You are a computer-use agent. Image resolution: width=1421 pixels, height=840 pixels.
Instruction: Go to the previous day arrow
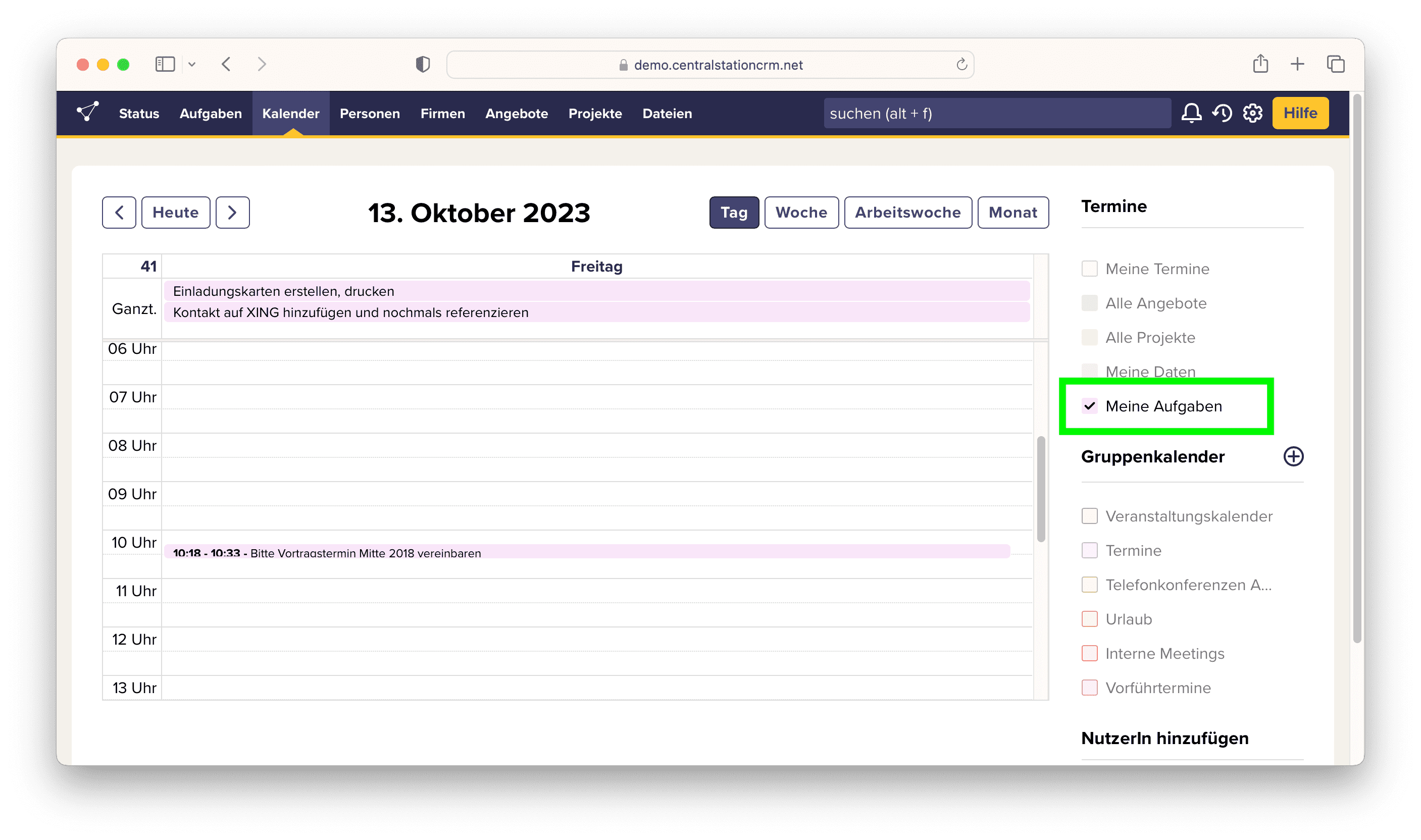119,212
